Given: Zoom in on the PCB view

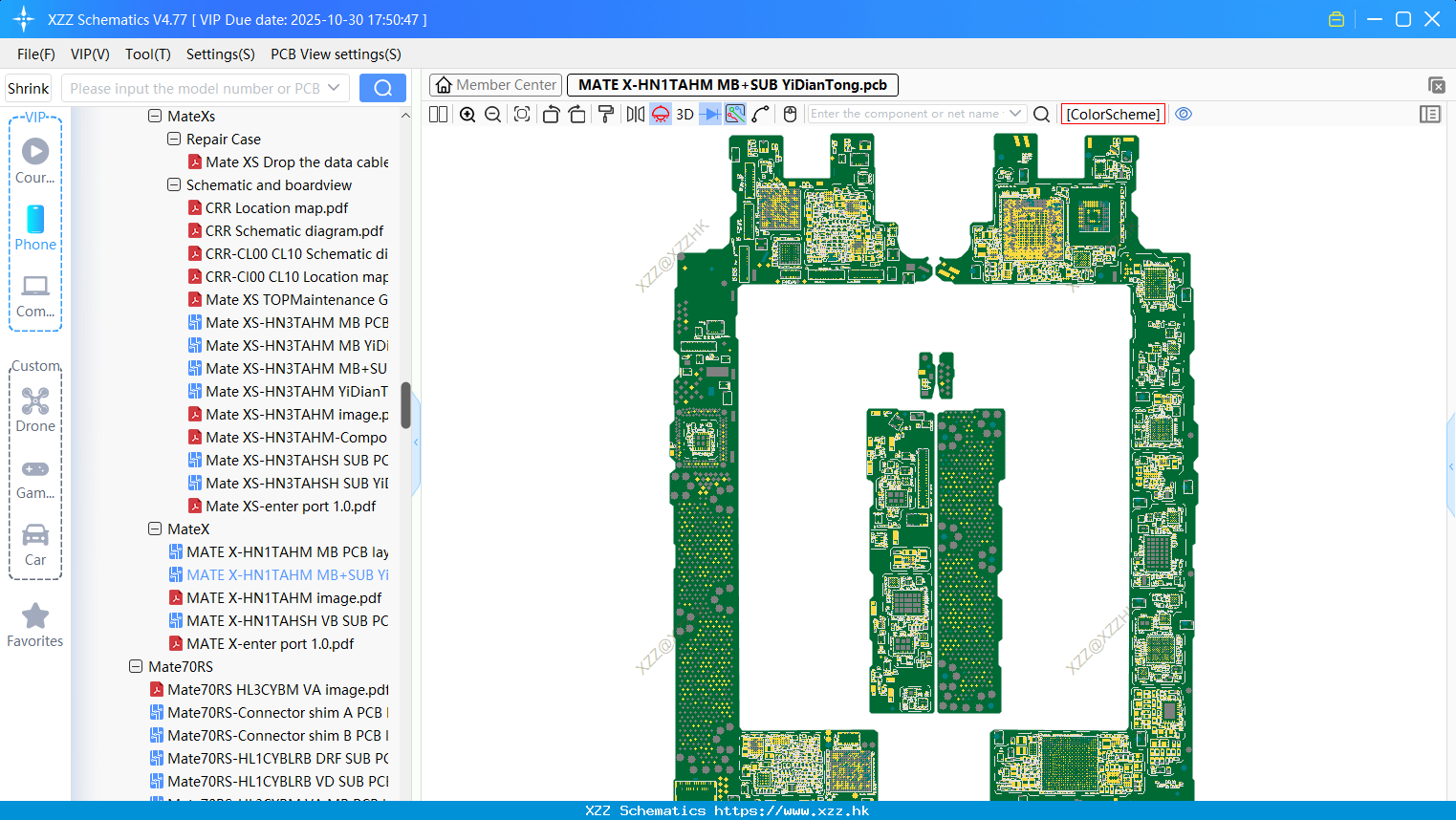Looking at the screenshot, I should [x=467, y=115].
